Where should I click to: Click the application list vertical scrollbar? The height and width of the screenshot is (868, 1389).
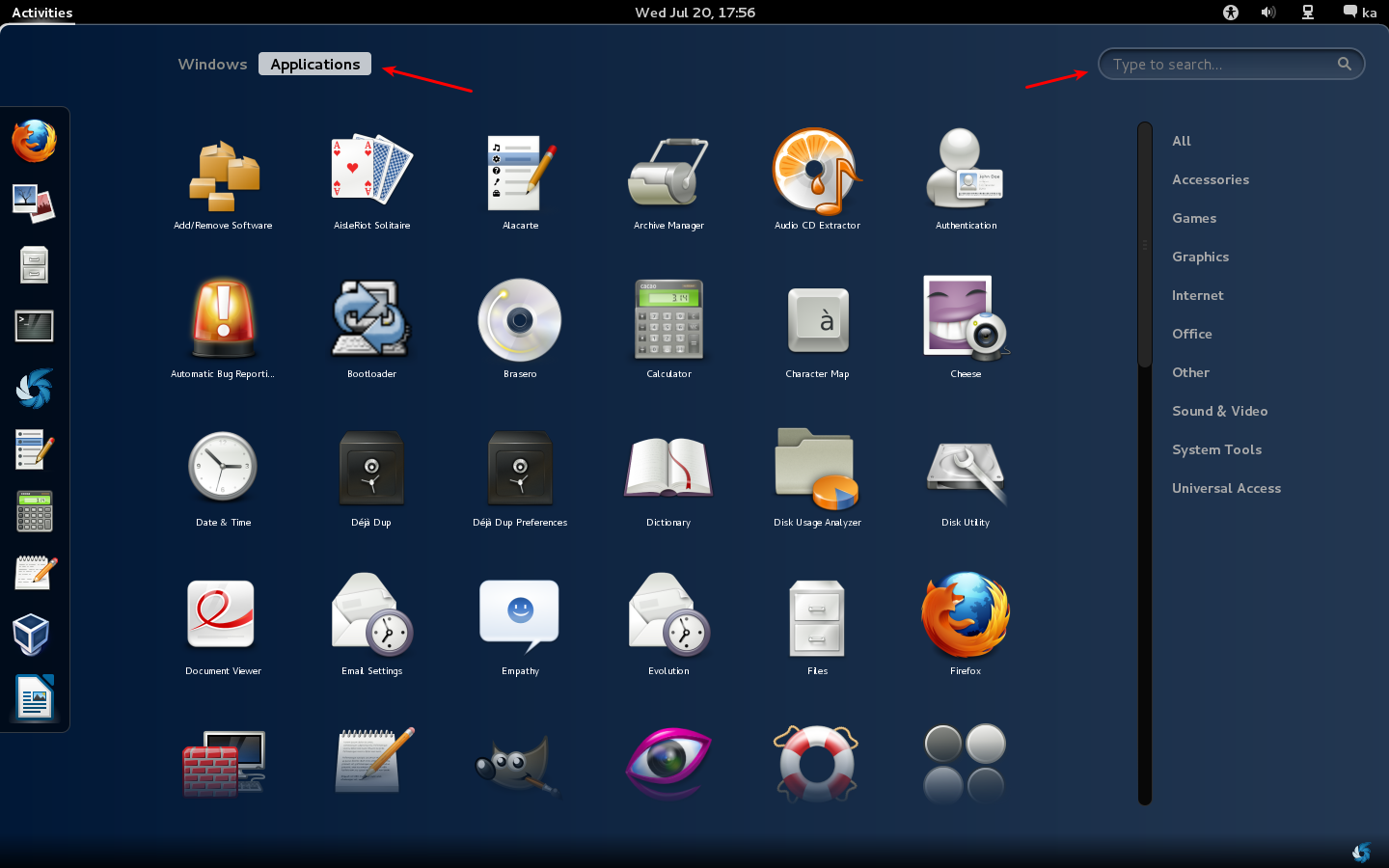tap(1145, 245)
